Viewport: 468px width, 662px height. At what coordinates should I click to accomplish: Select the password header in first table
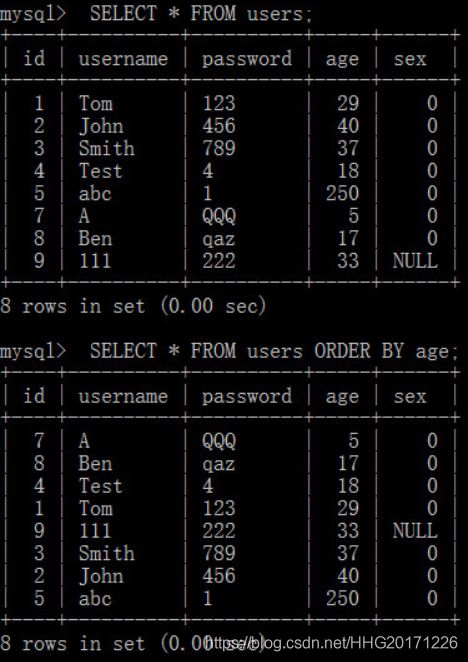[247, 60]
